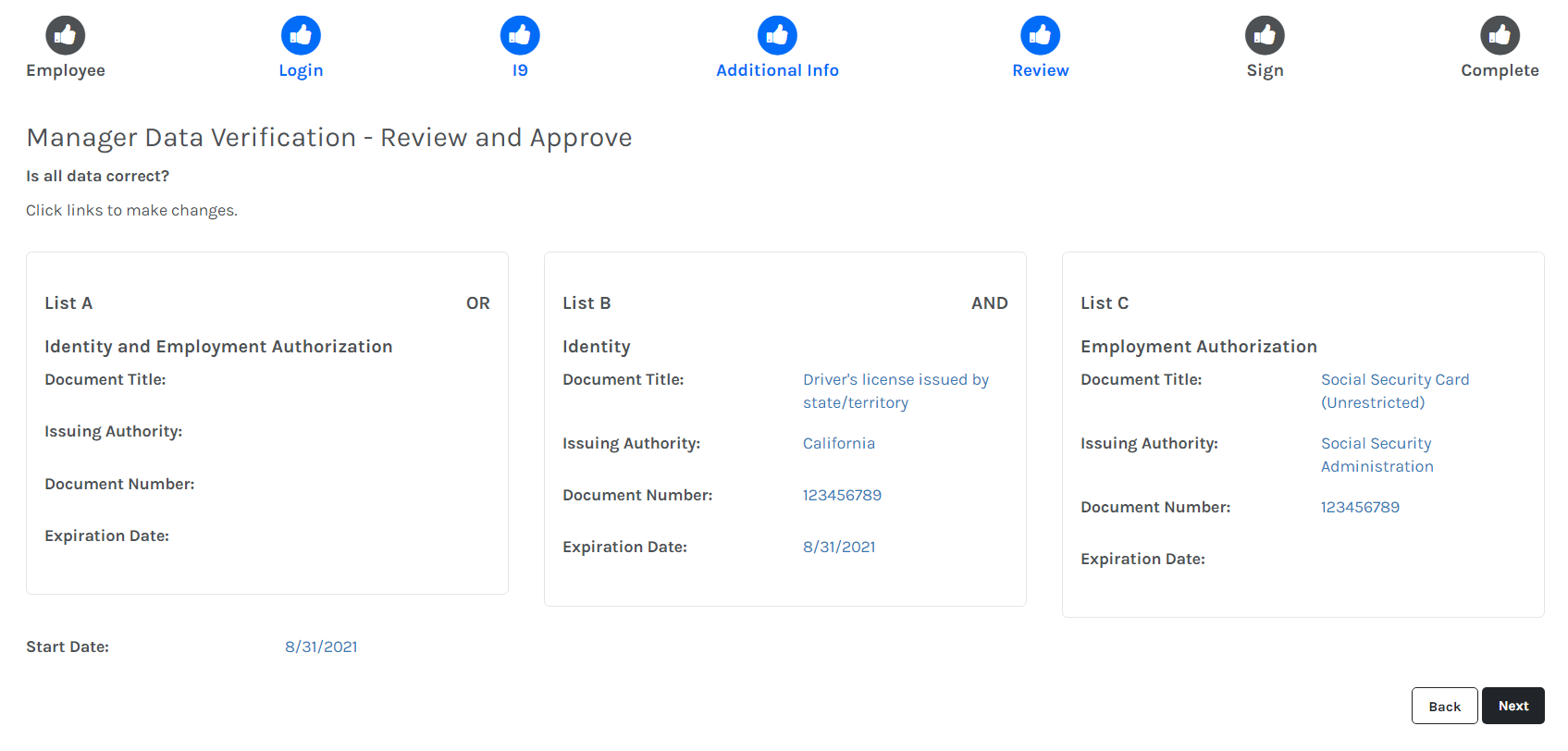This screenshot has width=1568, height=751.
Task: Edit List C document number 123456789
Action: click(1360, 507)
